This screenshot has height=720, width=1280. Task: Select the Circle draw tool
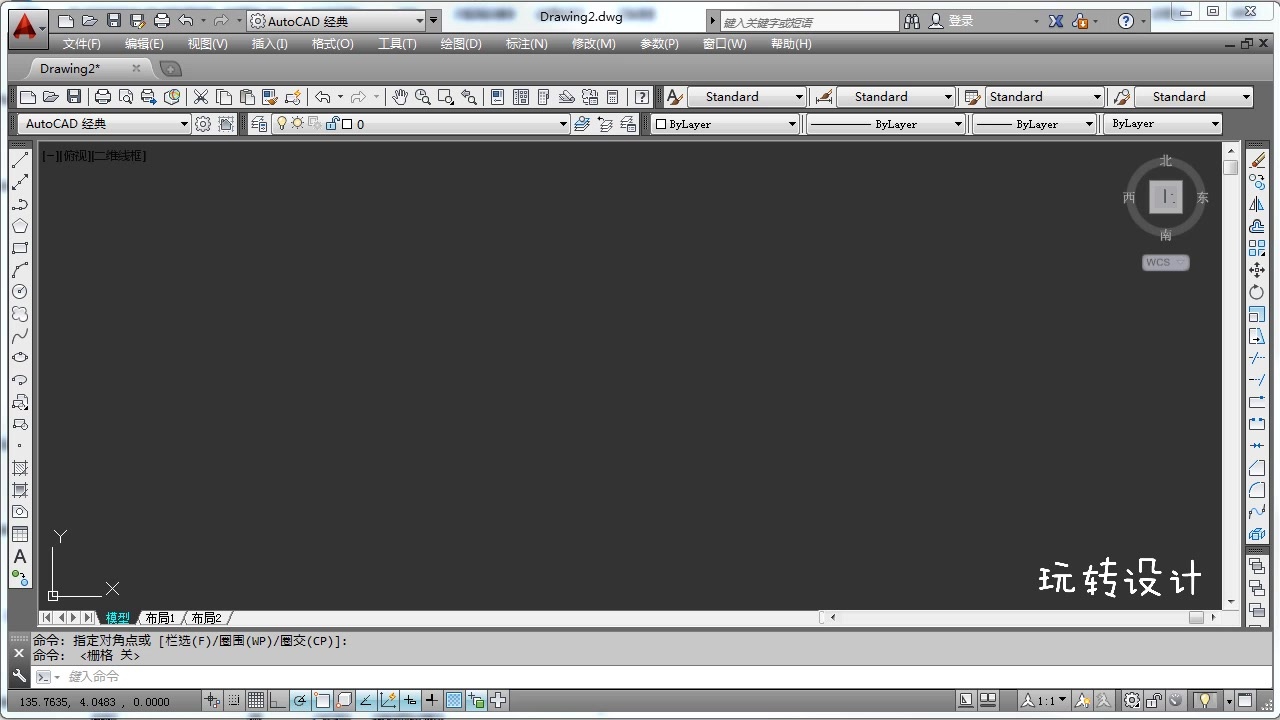[x=20, y=292]
